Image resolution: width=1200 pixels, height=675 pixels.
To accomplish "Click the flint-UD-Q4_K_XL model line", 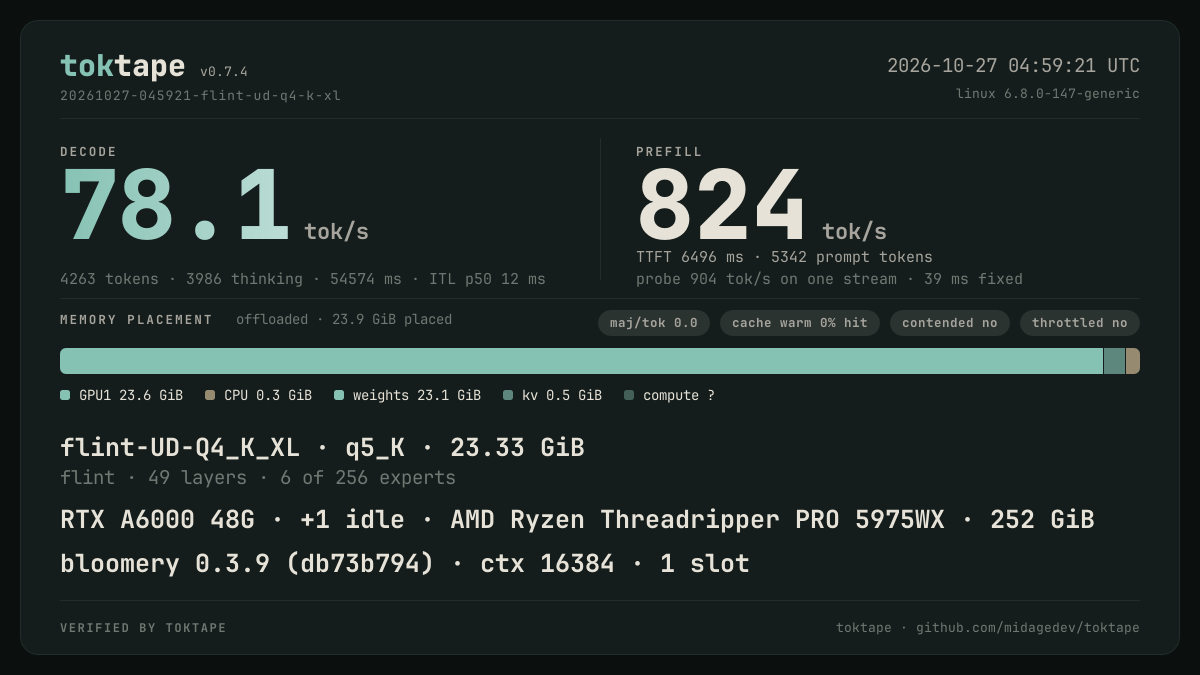I will pyautogui.click(x=322, y=447).
